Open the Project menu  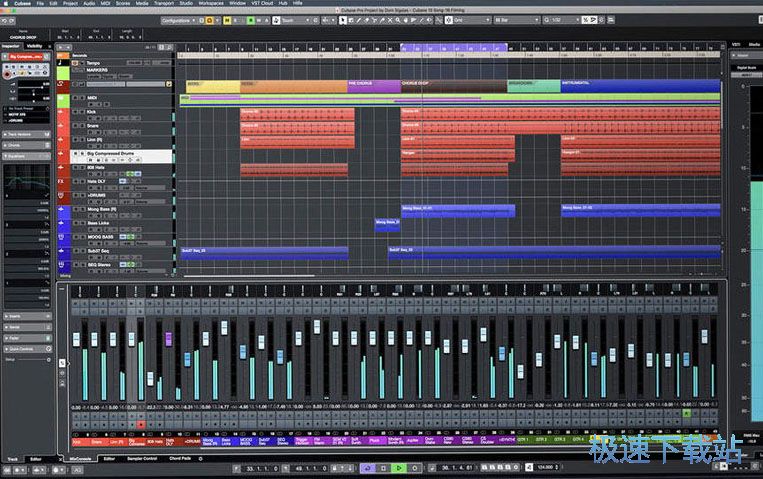click(70, 3)
